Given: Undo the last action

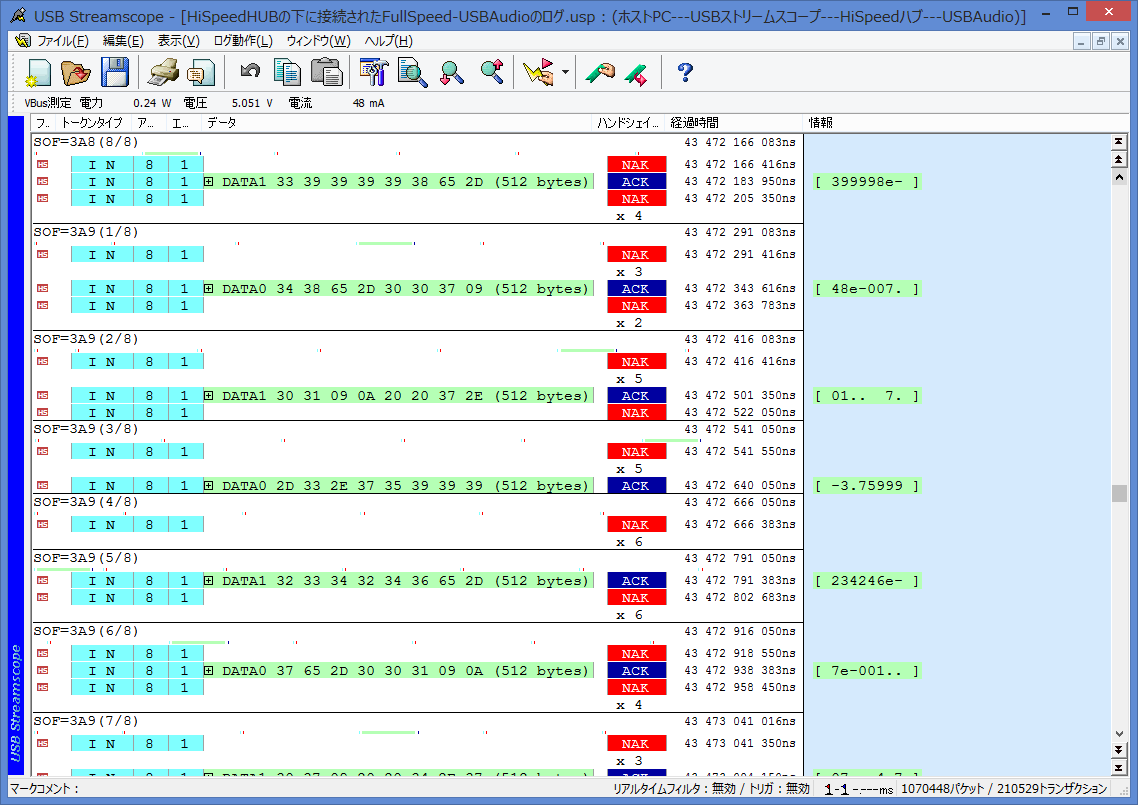Looking at the screenshot, I should tap(250, 71).
